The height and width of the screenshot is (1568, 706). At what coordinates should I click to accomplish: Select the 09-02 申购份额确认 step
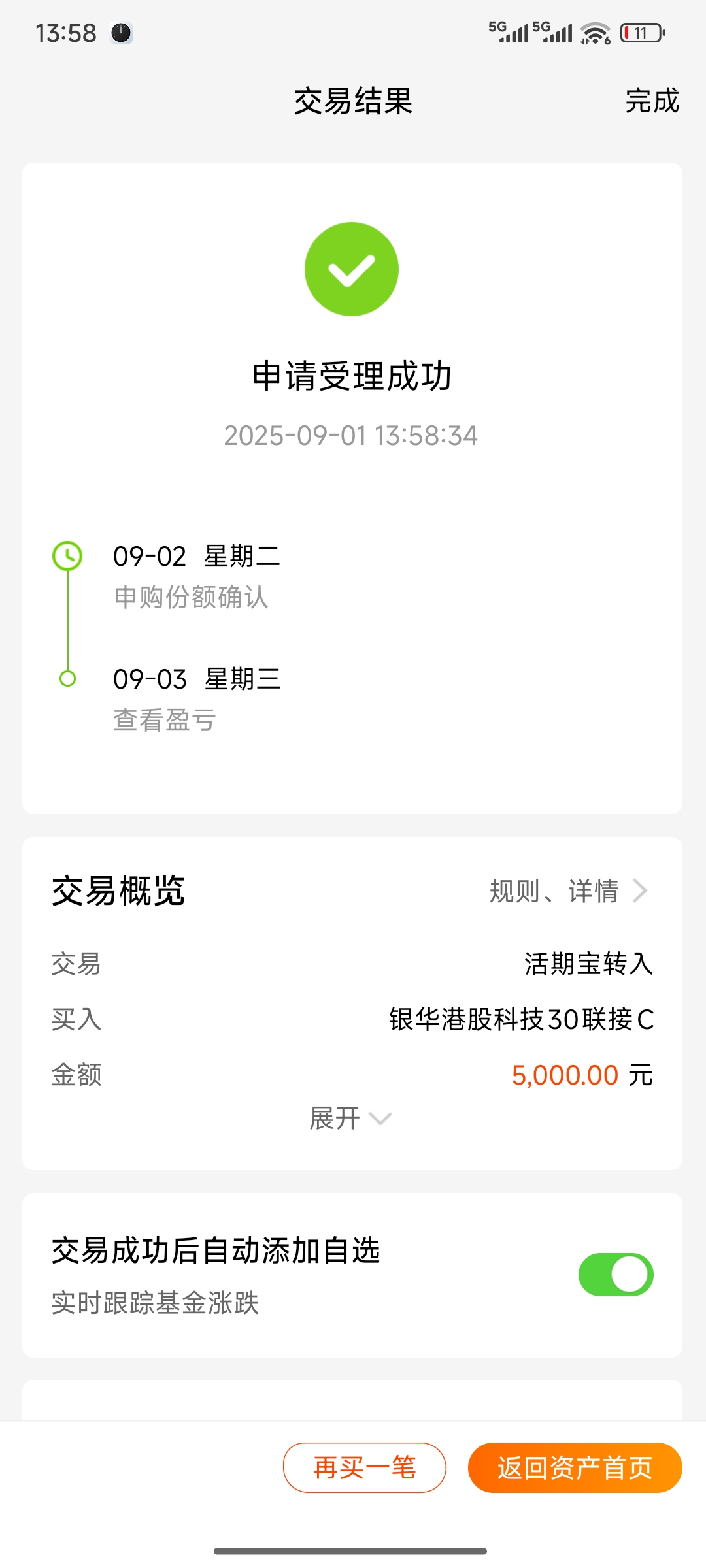tap(197, 576)
